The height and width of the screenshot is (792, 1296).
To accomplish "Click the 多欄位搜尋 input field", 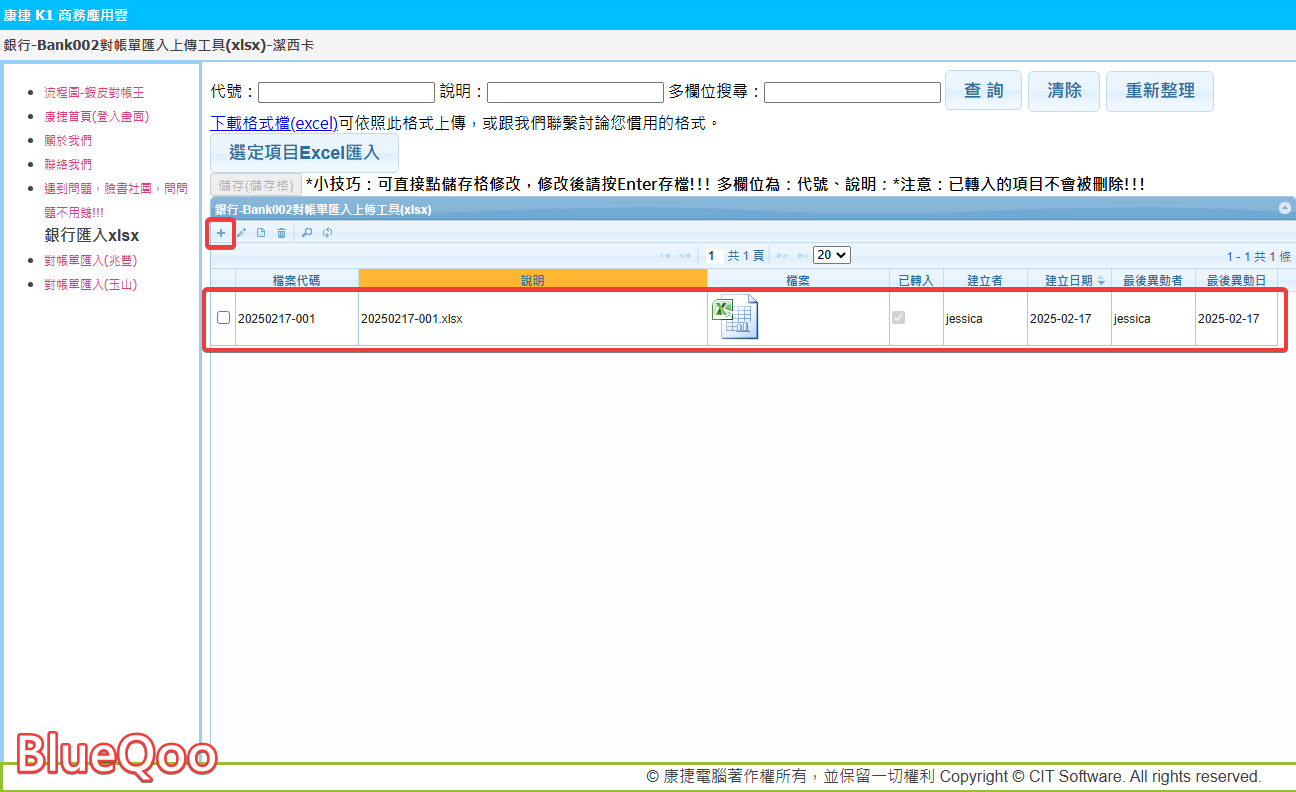I will (852, 92).
